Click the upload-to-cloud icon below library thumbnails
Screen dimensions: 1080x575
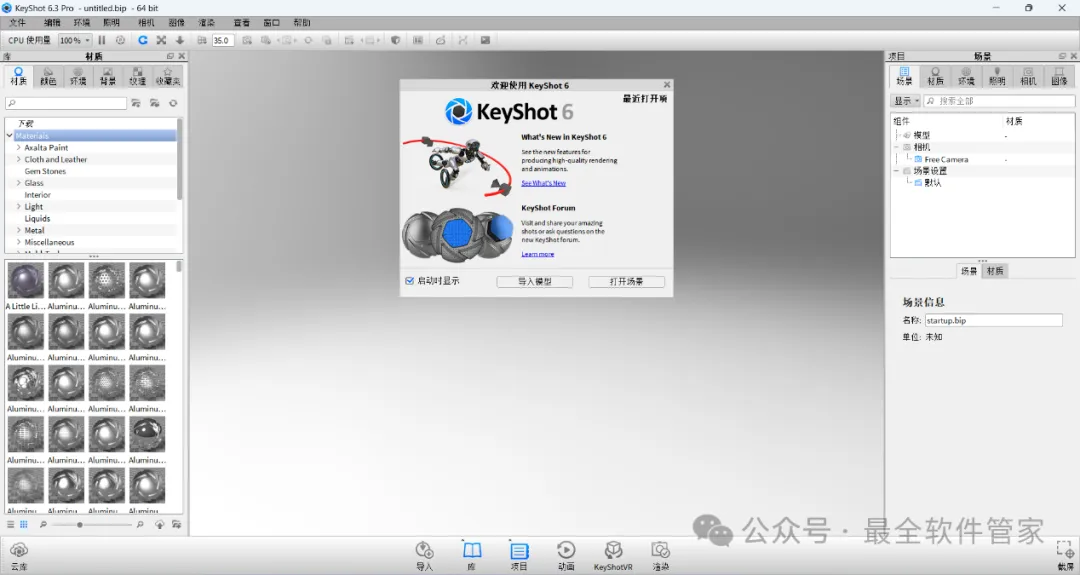tap(160, 525)
